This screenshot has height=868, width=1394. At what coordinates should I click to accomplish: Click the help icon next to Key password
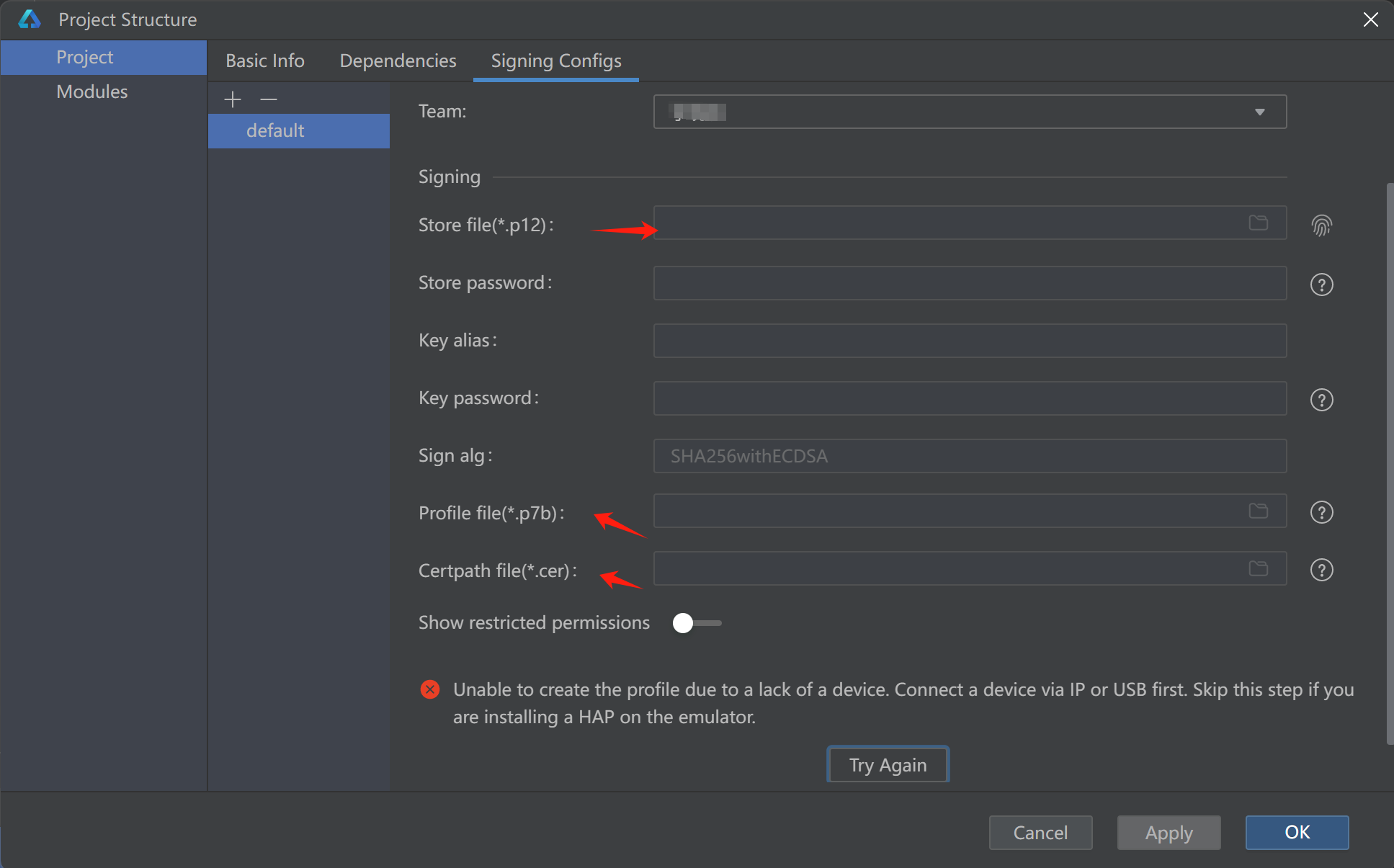[x=1322, y=399]
